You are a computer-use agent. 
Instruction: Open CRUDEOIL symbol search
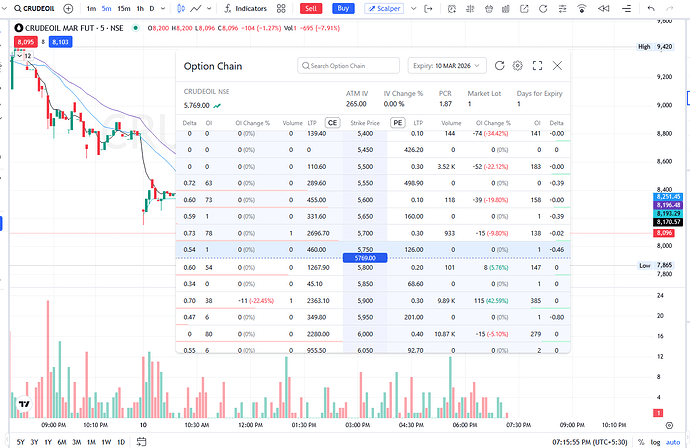[x=34, y=8]
